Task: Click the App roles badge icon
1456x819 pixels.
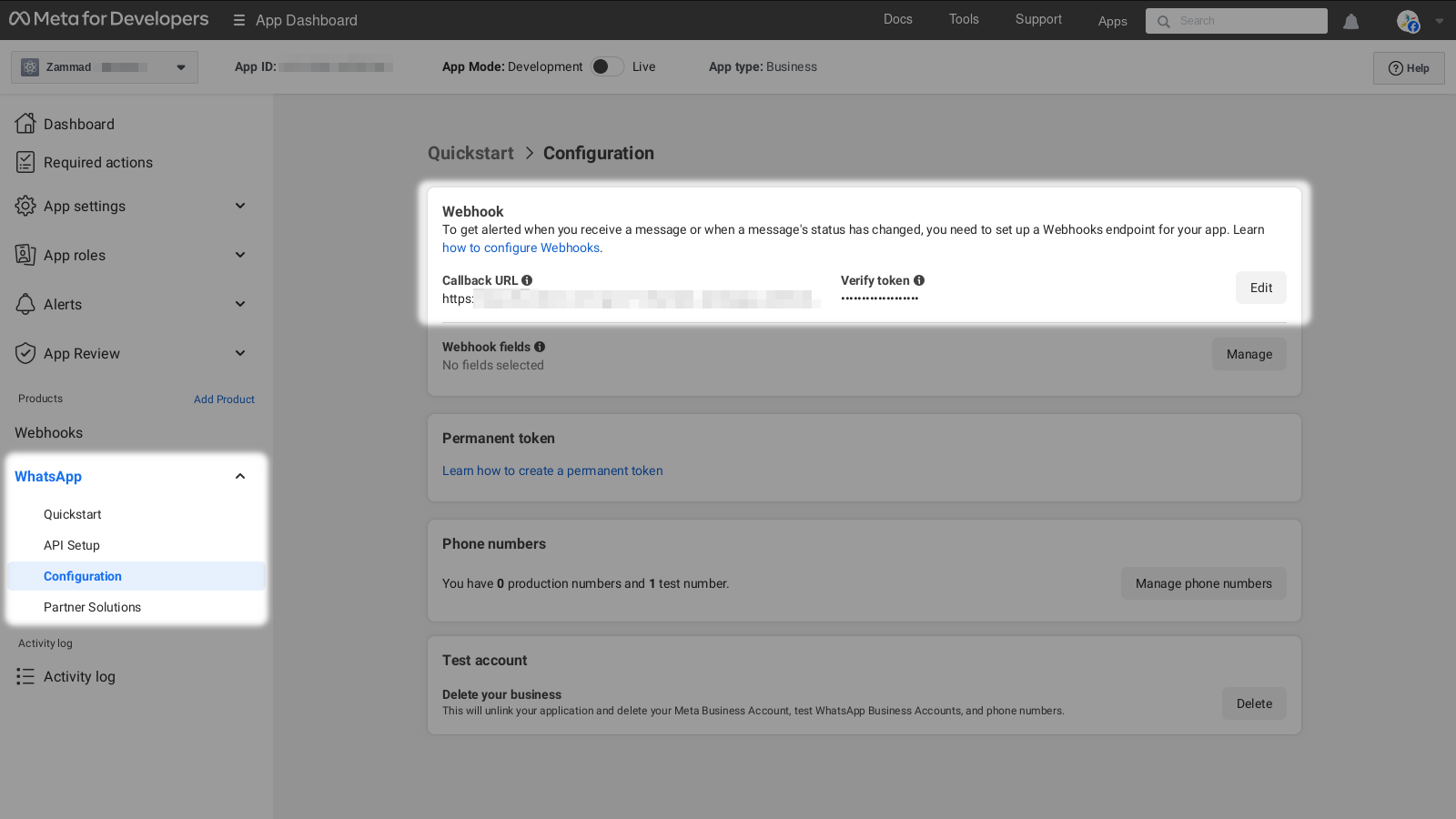Action: 25,255
